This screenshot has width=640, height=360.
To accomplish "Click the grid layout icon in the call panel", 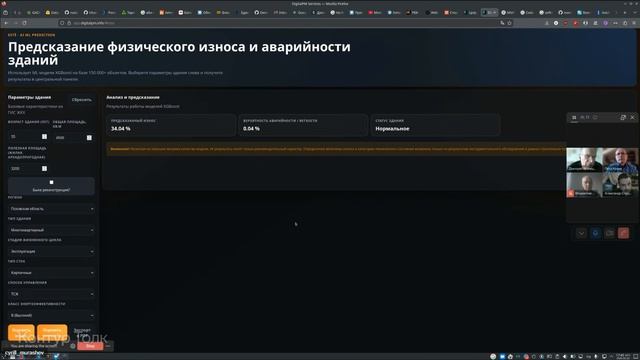I will coord(574,118).
